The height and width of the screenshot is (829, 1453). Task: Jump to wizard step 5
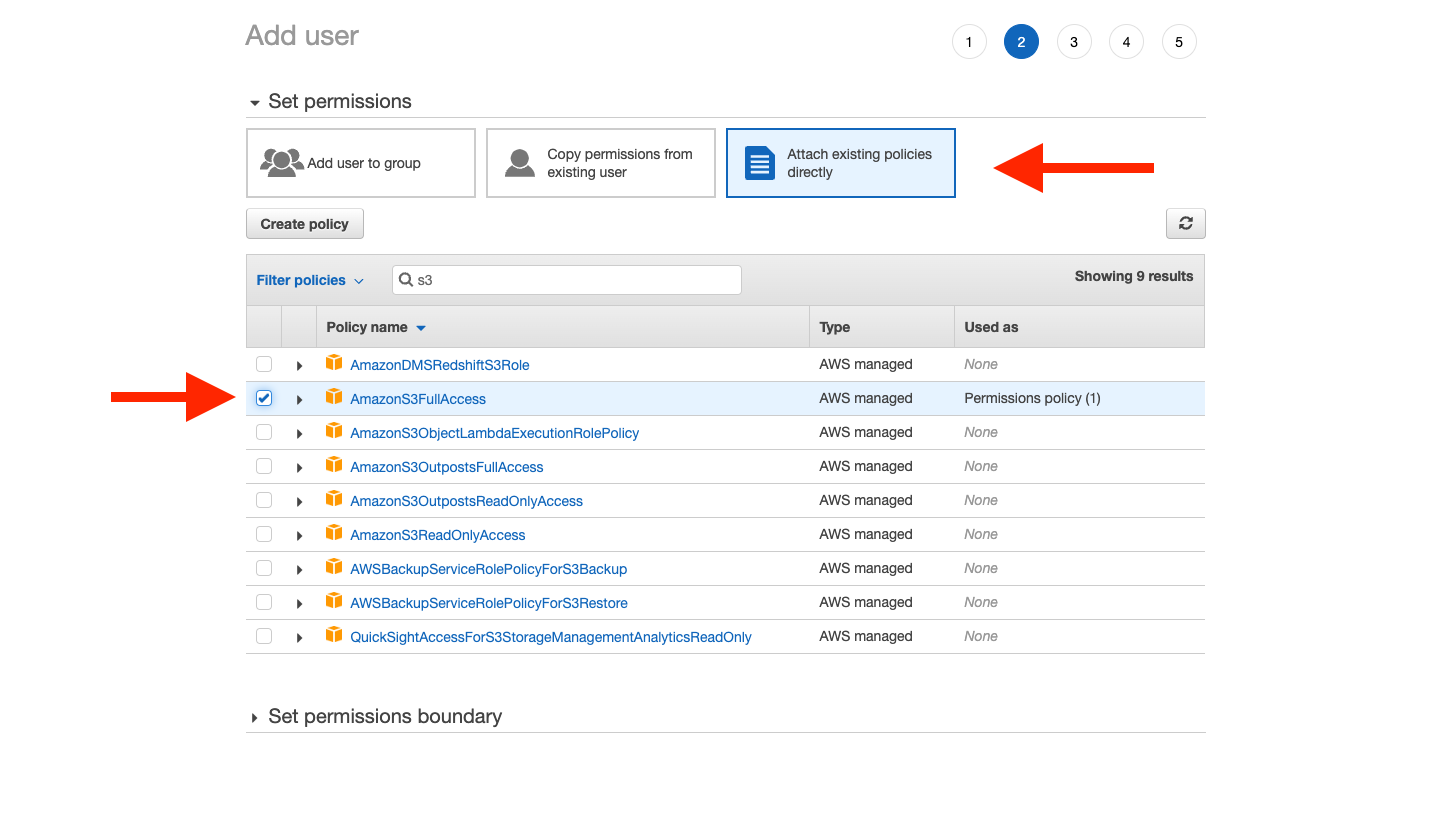click(1179, 42)
